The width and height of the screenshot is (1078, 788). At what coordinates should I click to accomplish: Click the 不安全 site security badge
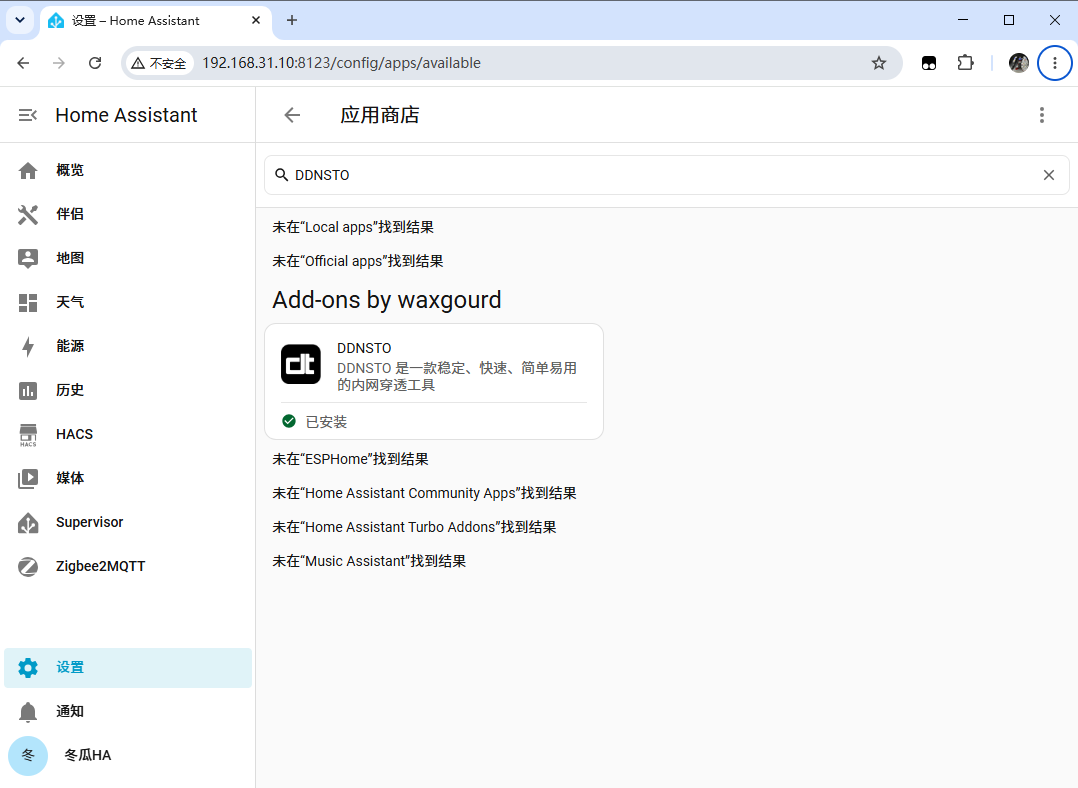159,63
